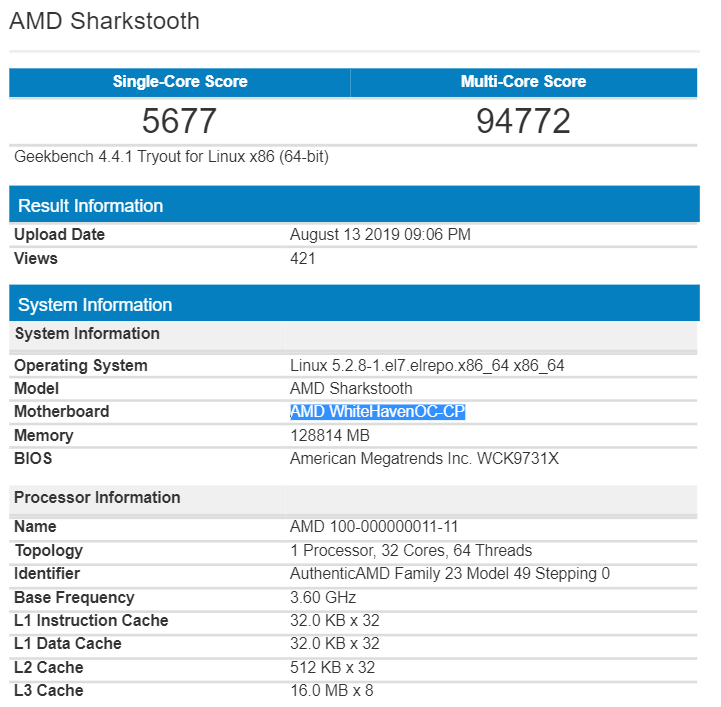Click the L2 Cache label

point(49,667)
